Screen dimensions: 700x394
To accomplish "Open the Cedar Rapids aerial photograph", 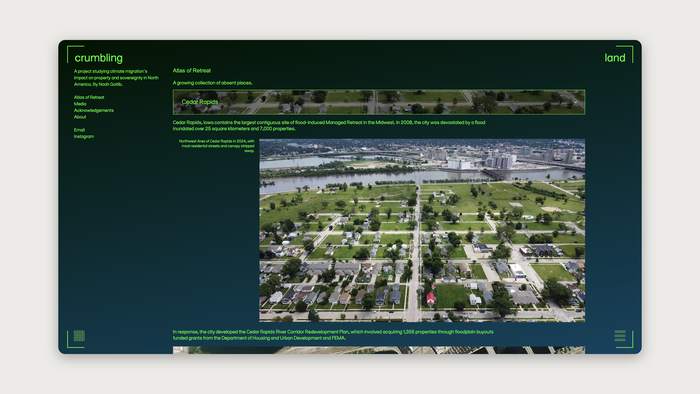I will [422, 230].
